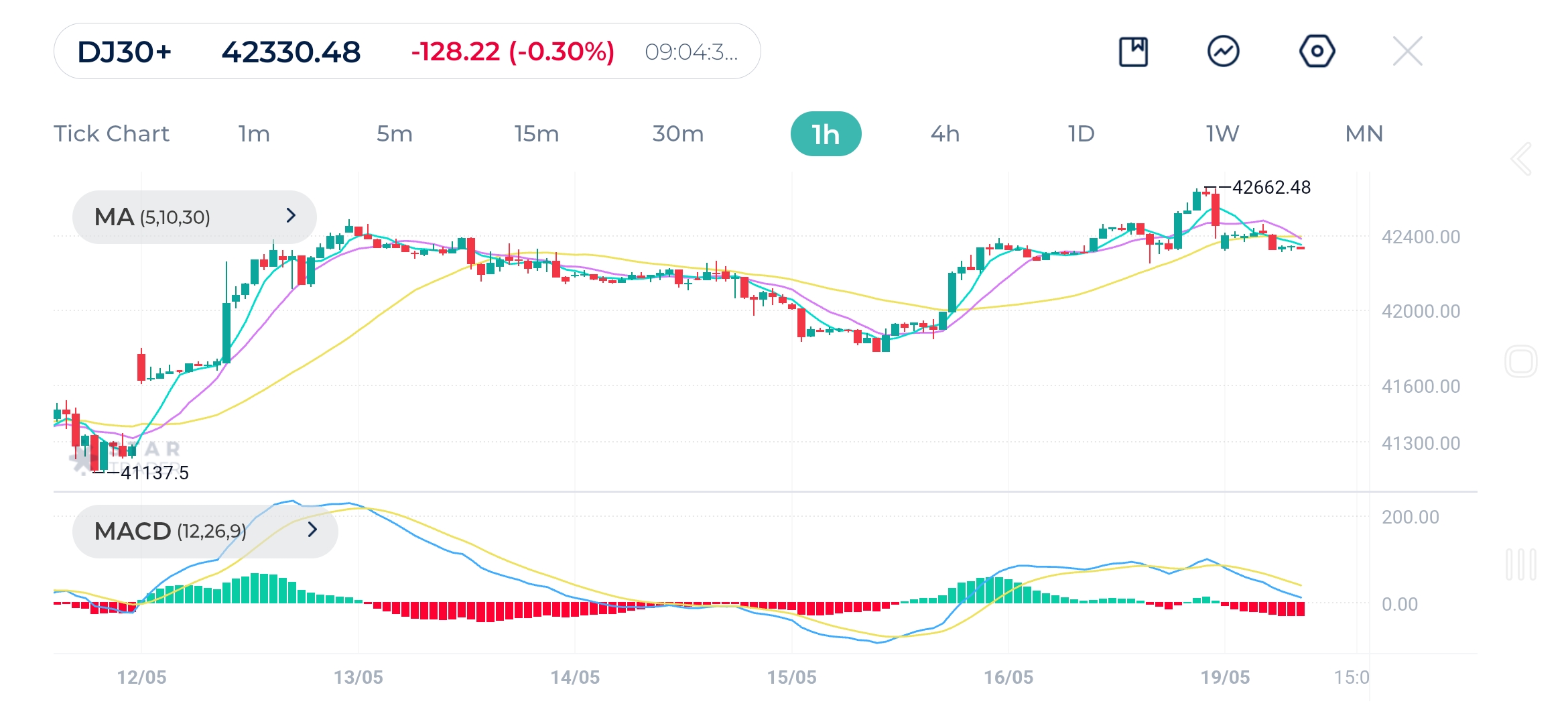Expand the MACD (12,26,9) indicator chevron
Screen dimensions: 1568x724
[x=312, y=530]
